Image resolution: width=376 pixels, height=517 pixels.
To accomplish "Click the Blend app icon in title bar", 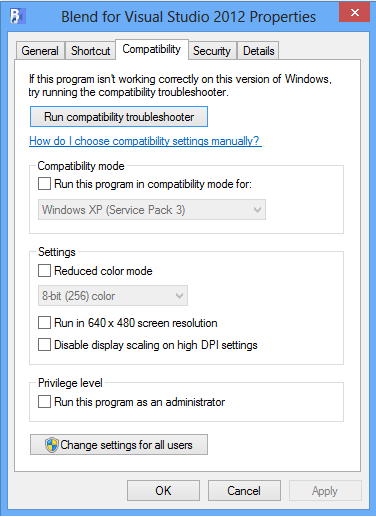I will click(17, 16).
